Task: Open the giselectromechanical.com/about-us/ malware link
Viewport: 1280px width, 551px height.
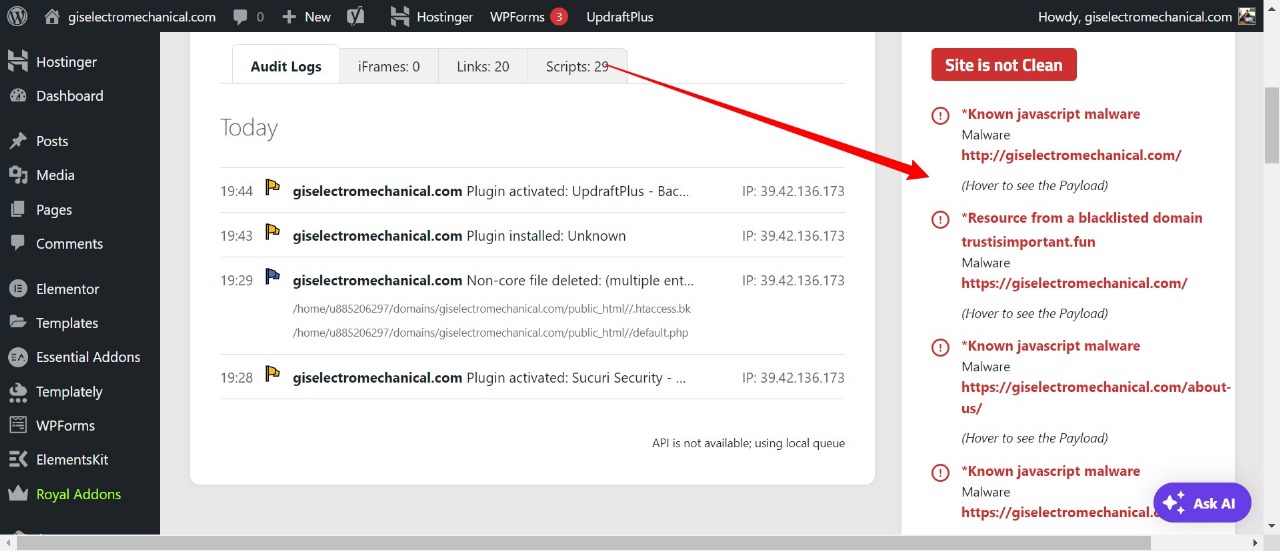Action: [x=1096, y=397]
